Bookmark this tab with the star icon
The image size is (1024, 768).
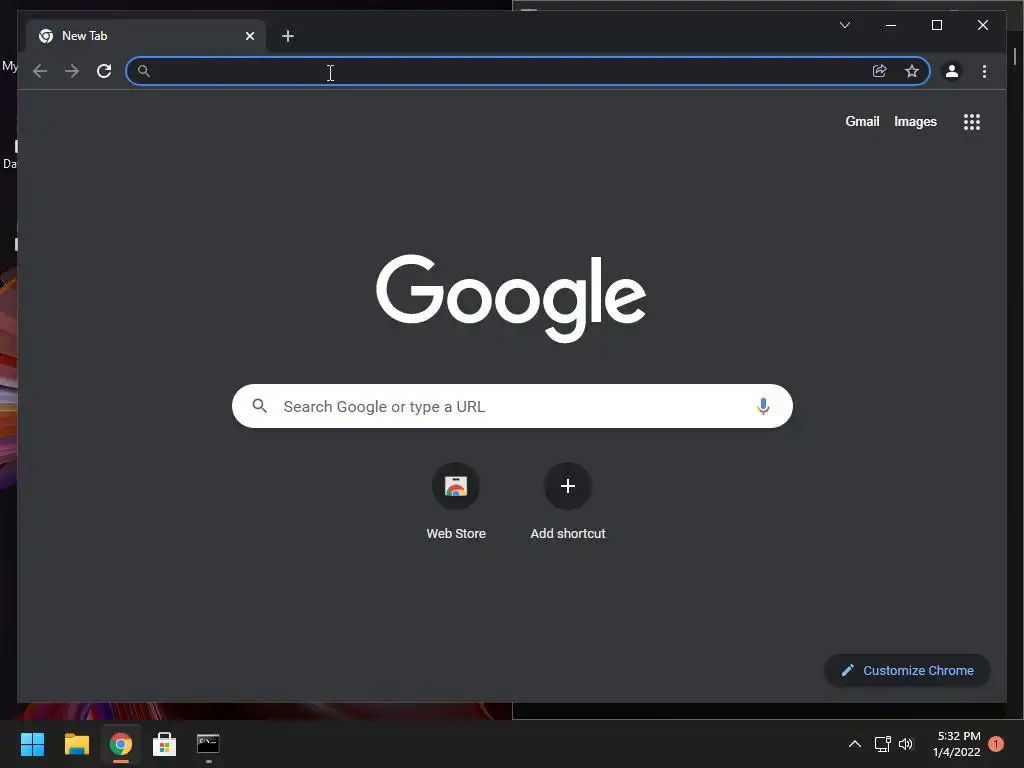point(912,71)
